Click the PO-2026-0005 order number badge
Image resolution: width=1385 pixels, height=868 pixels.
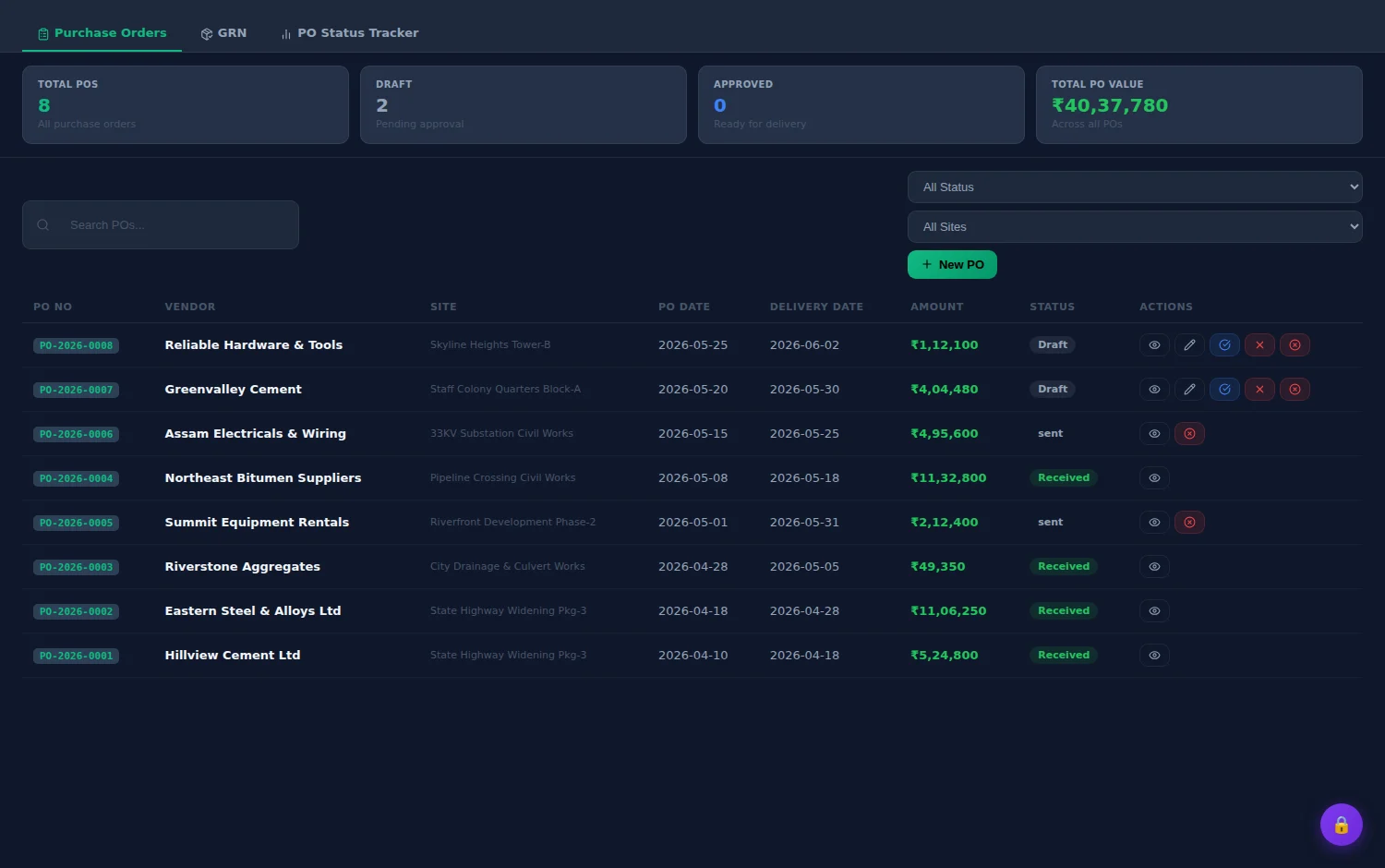76,523
